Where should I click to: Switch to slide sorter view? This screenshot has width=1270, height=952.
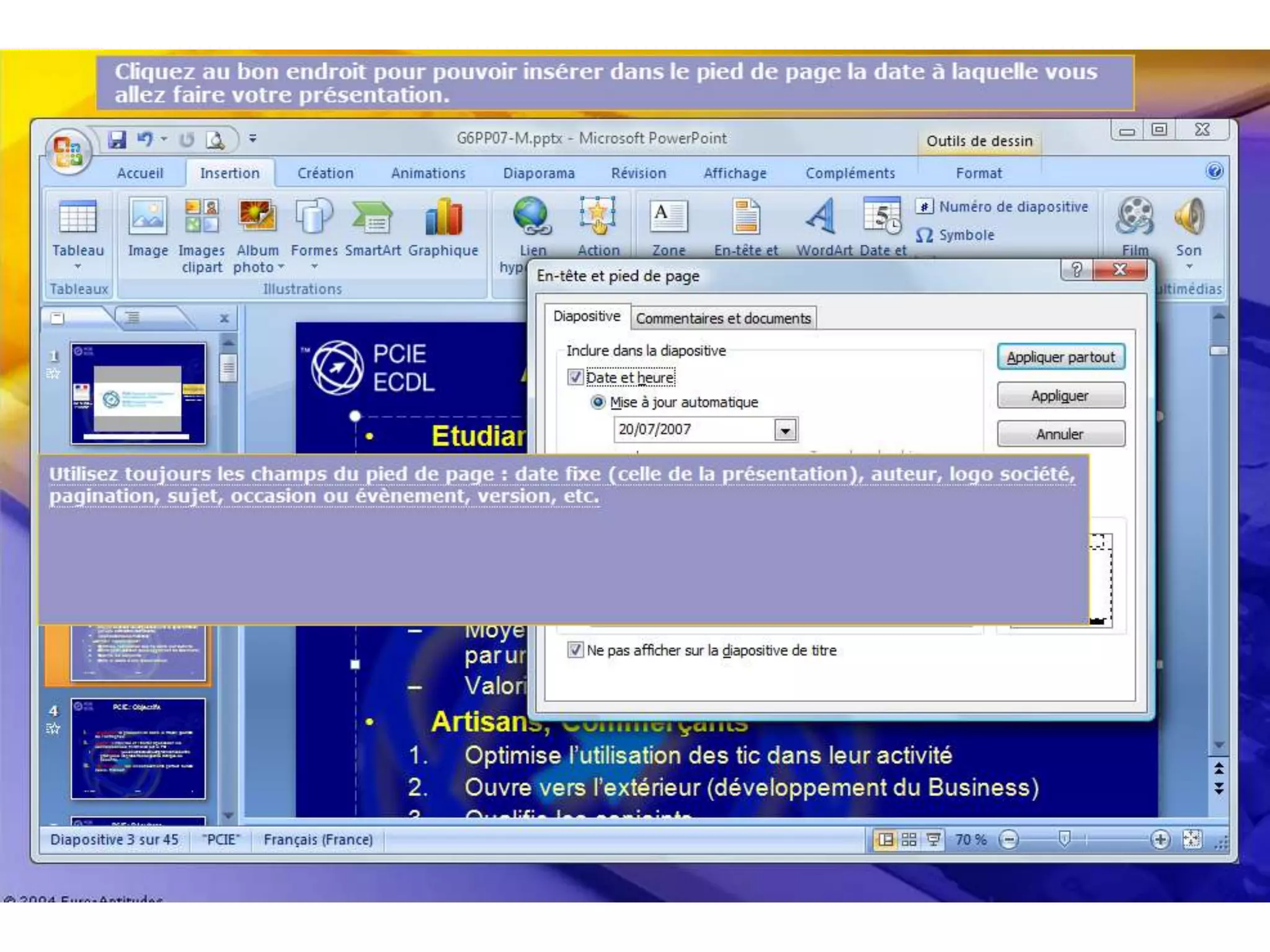[909, 840]
